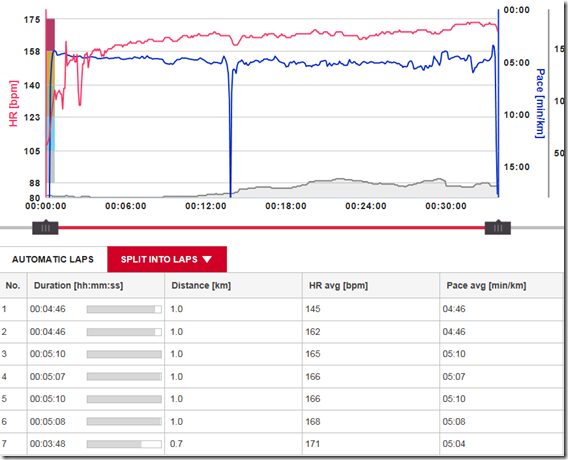Select the Distance [km] column header
This screenshot has height=460, width=568.
(201, 285)
